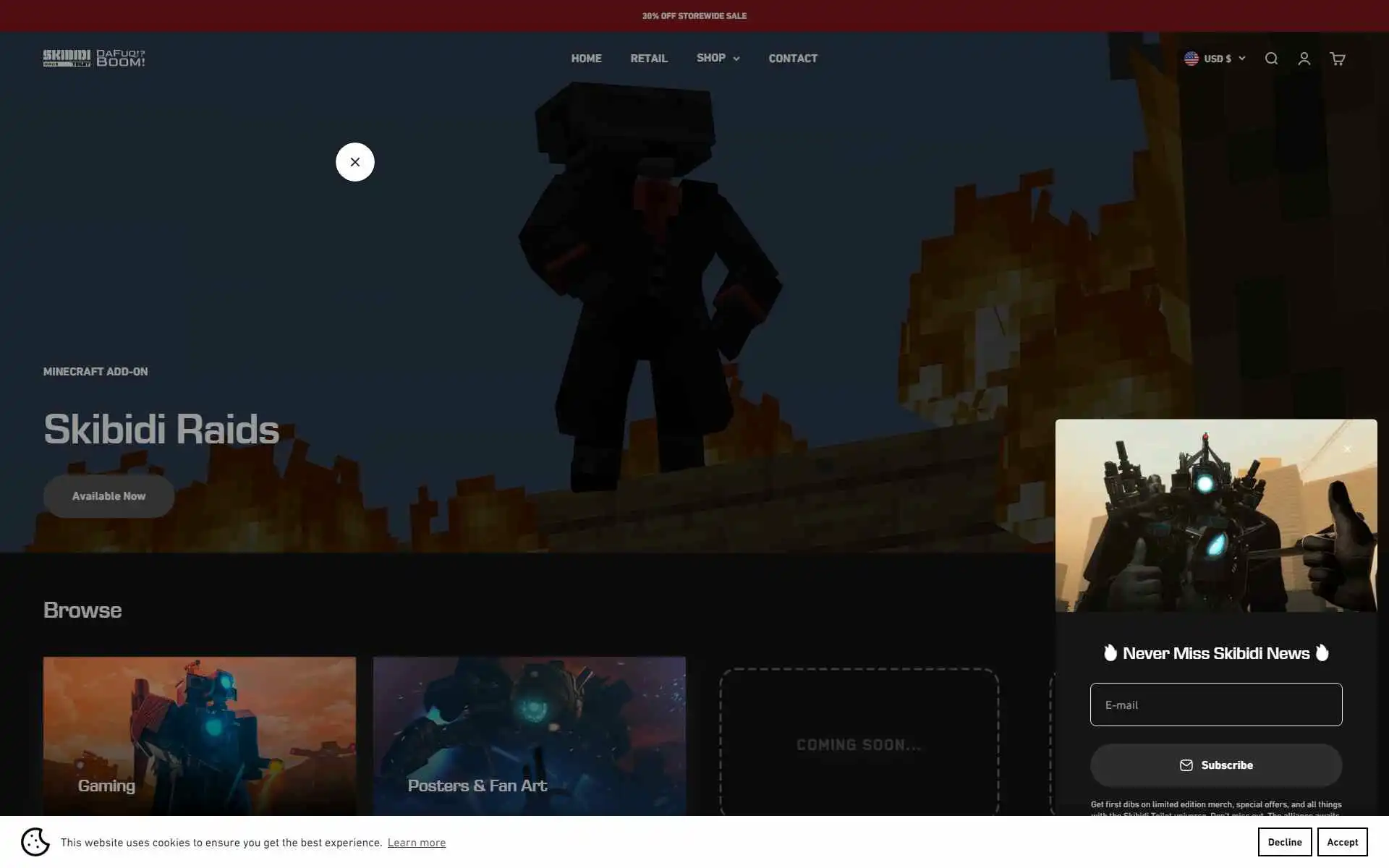Expand the SHOP menu chevron
The width and height of the screenshot is (1389, 868).
pos(736,59)
